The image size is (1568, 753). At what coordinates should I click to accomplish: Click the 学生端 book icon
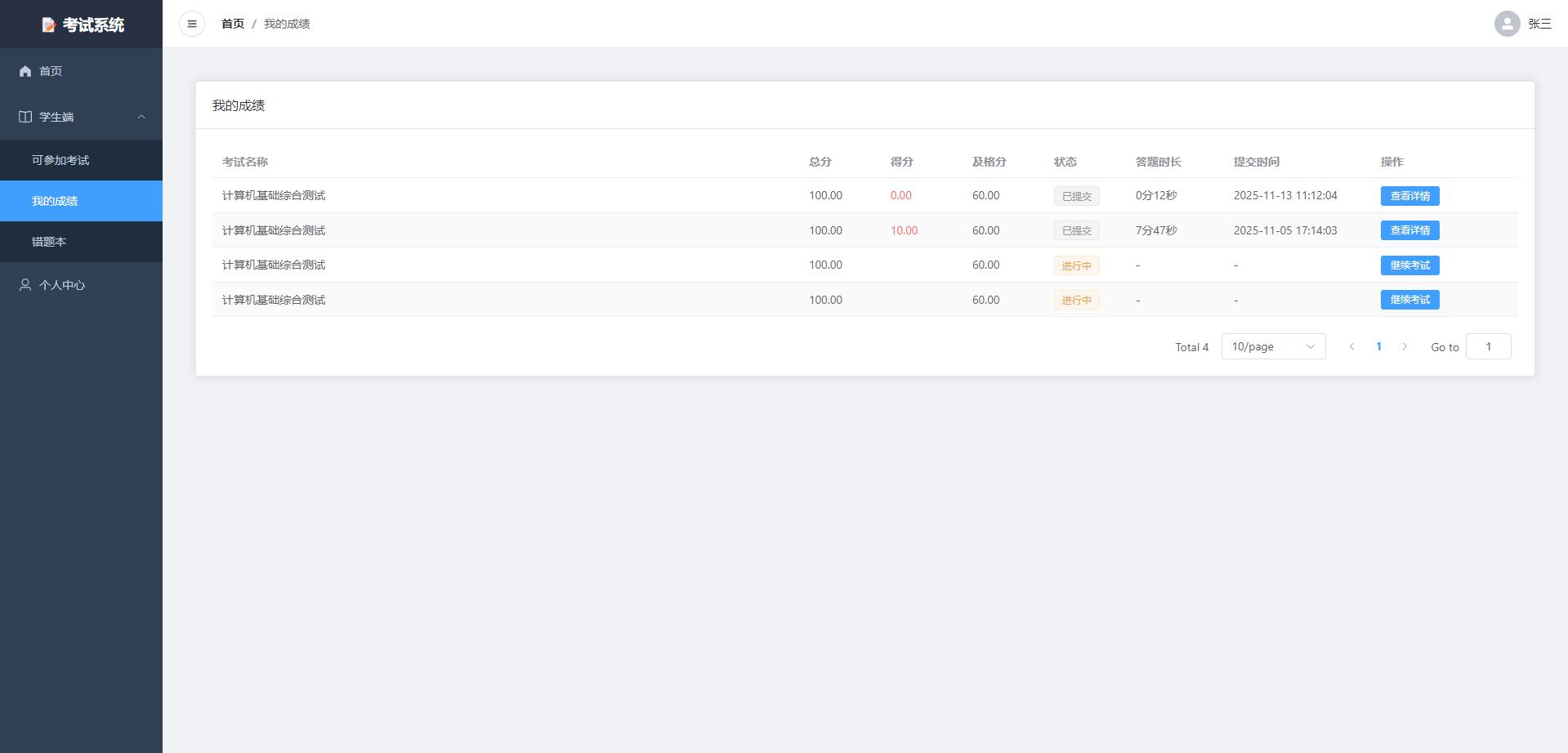coord(25,117)
